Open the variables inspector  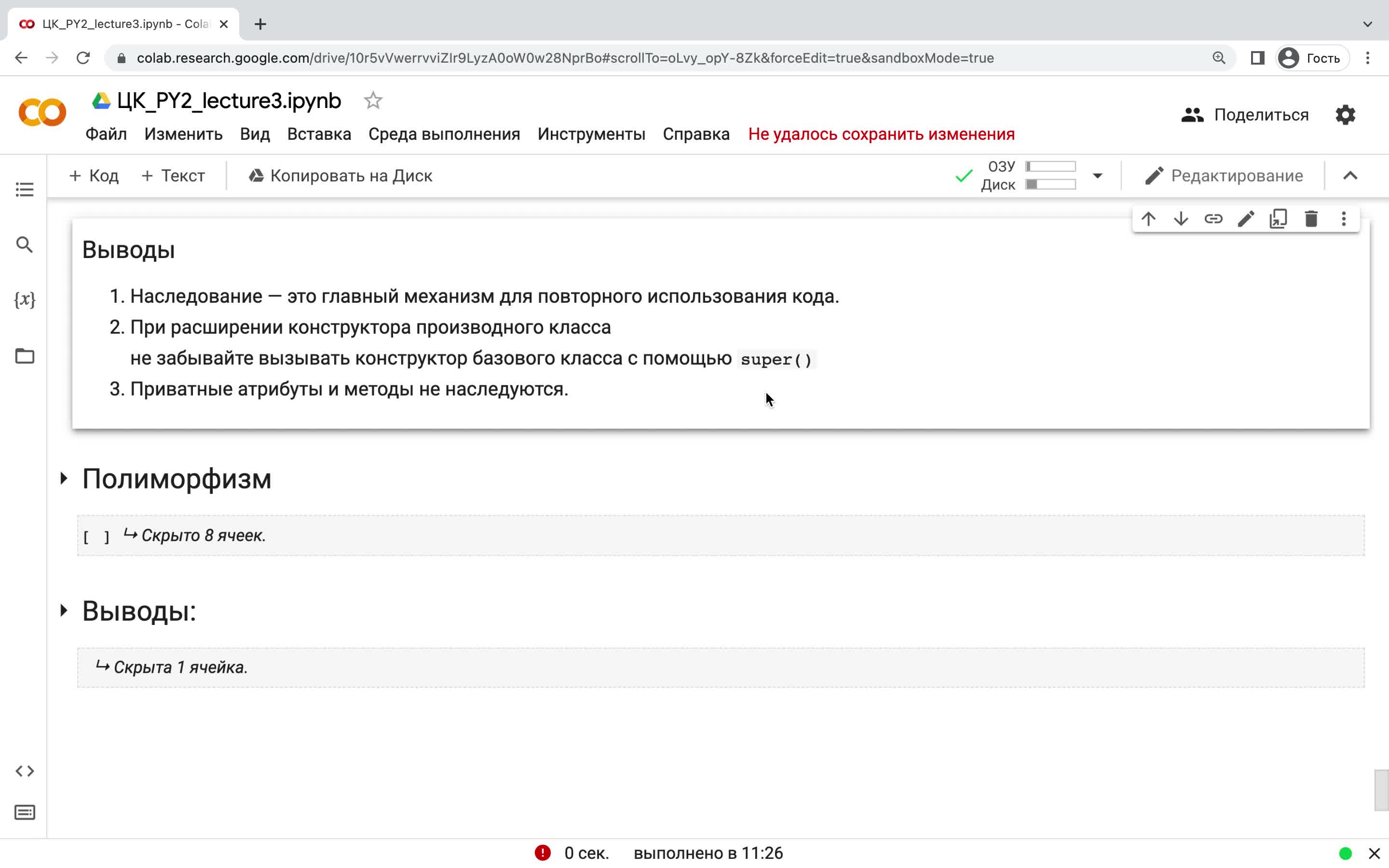24,299
